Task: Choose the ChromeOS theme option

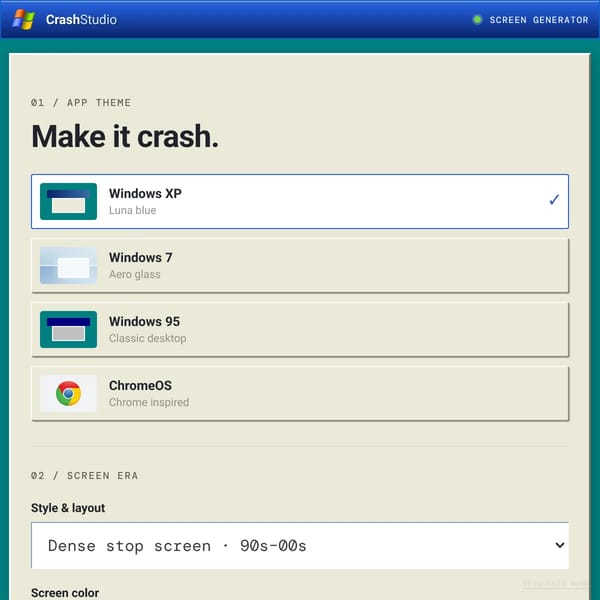Action: pos(300,393)
